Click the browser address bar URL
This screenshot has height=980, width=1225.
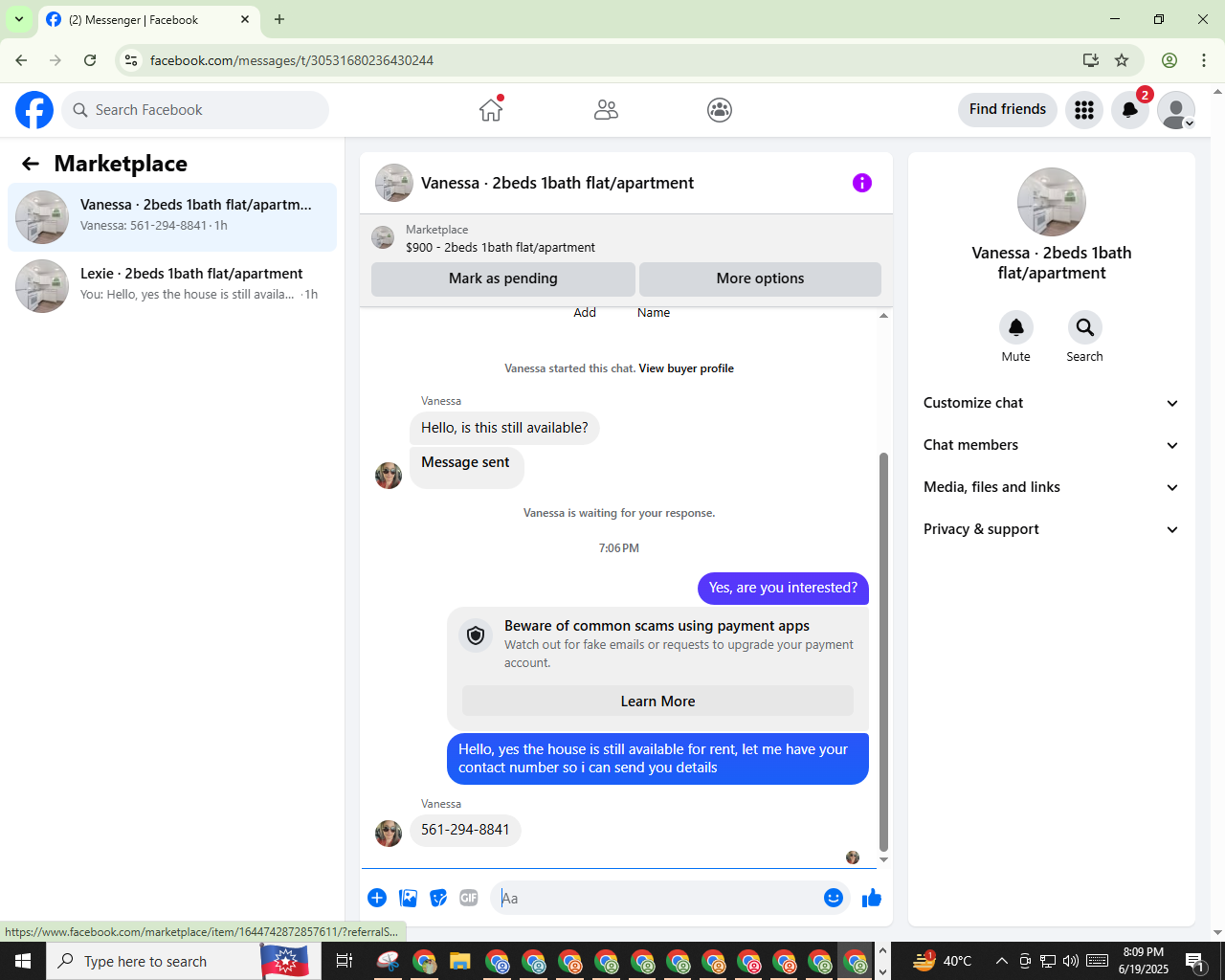point(292,60)
